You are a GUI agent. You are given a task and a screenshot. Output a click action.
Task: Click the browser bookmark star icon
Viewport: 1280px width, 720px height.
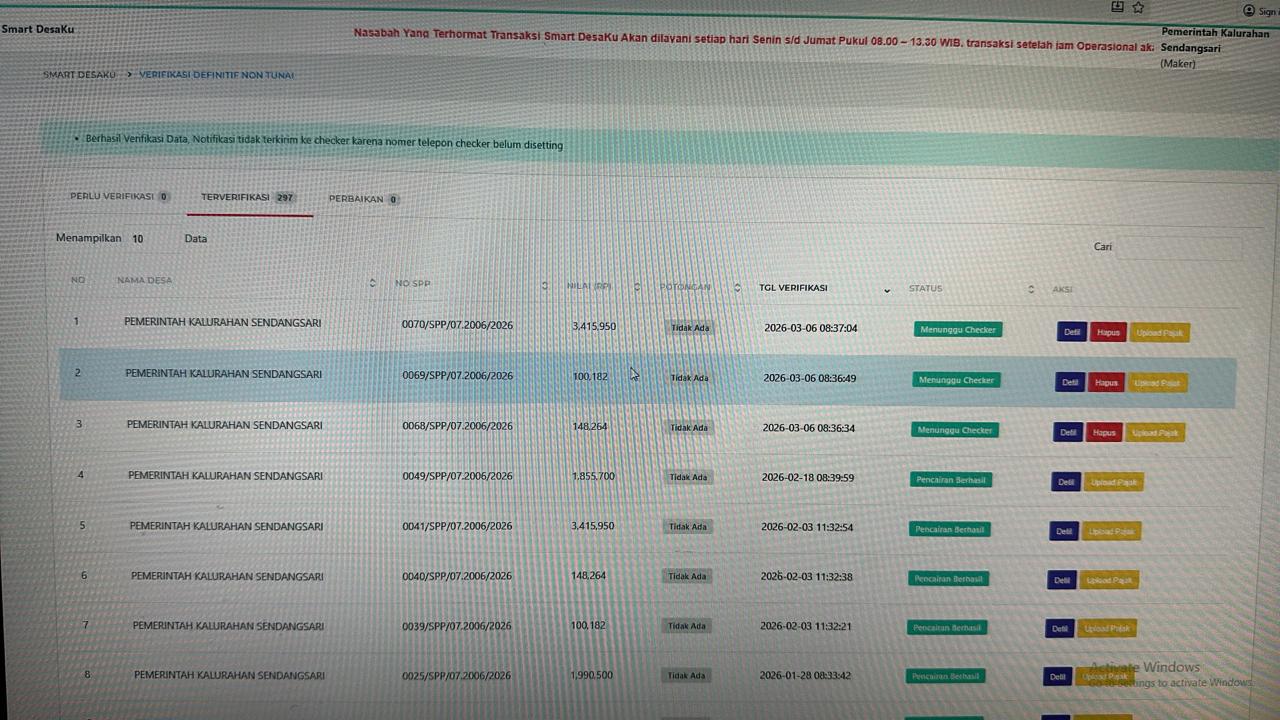(1138, 7)
